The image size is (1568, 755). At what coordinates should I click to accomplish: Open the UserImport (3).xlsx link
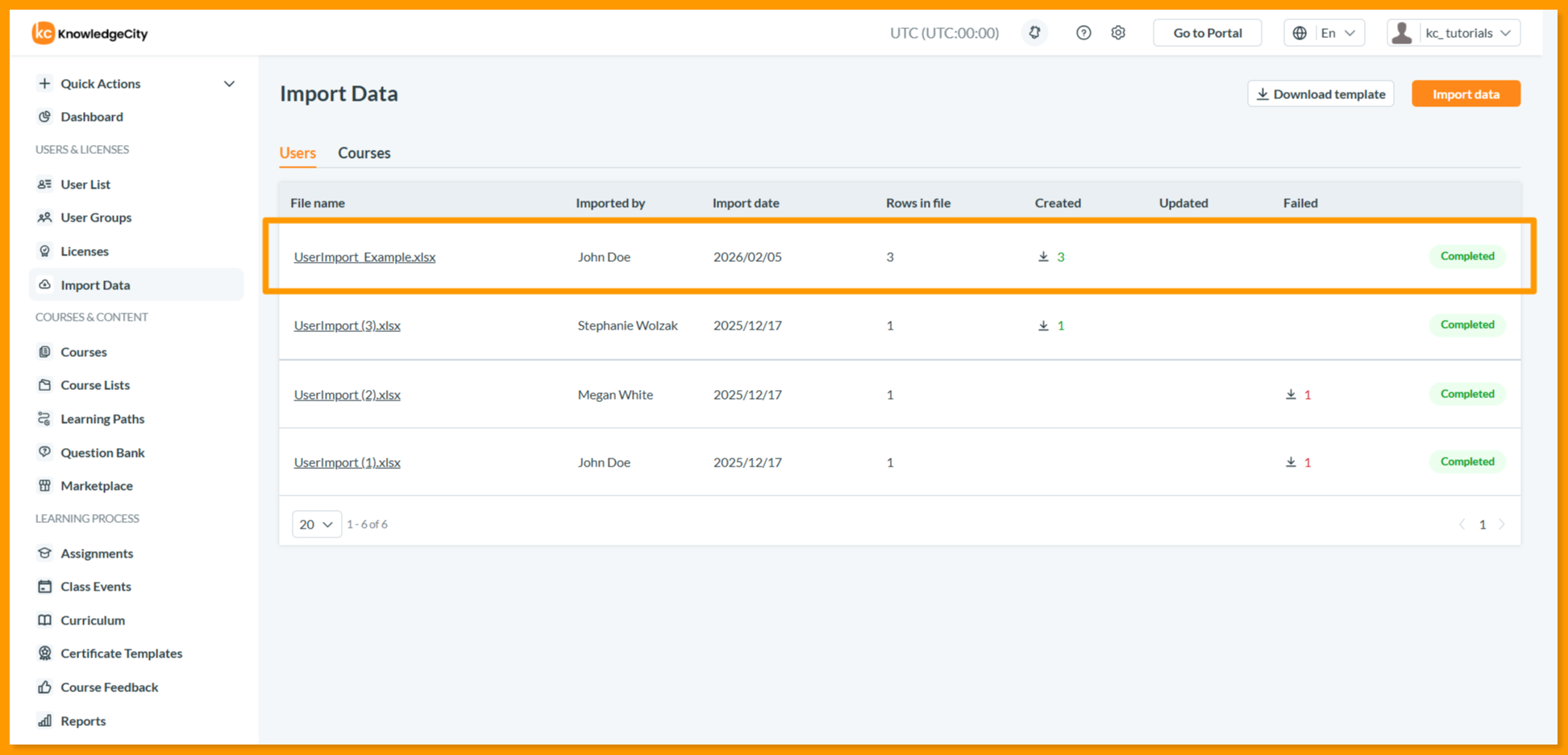(347, 326)
